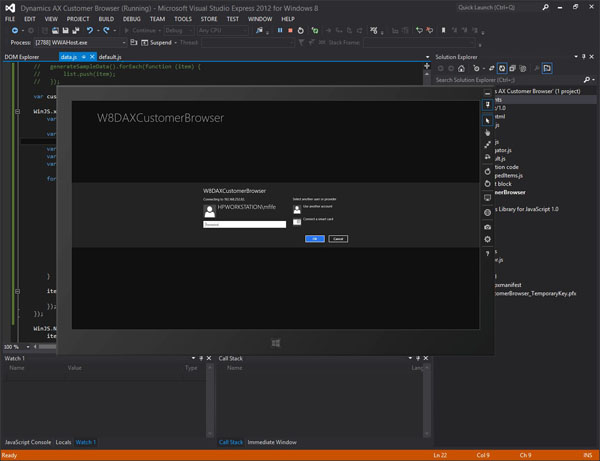The image size is (600, 461).
Task: Rotate simulator counterclockwise
Action: pos(488,183)
